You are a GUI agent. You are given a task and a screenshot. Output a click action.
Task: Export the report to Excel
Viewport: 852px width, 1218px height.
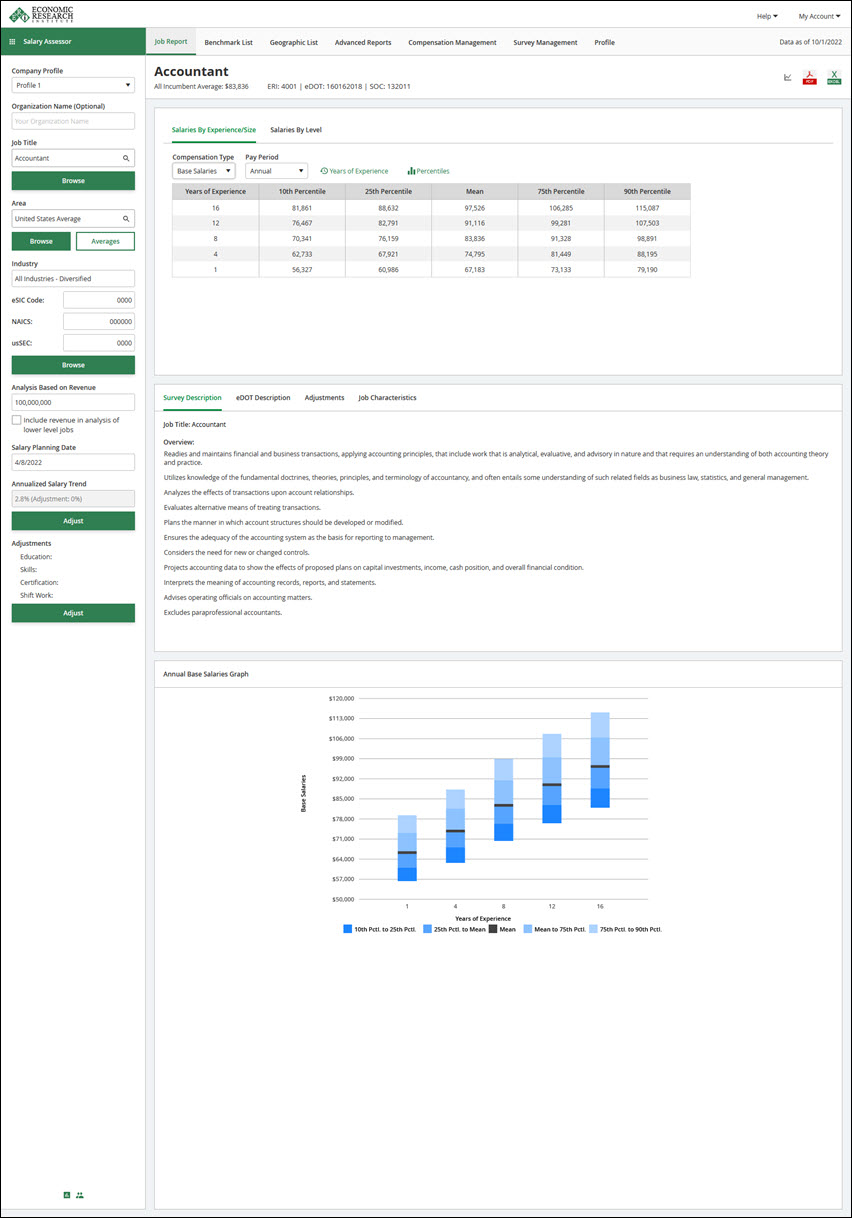(833, 79)
